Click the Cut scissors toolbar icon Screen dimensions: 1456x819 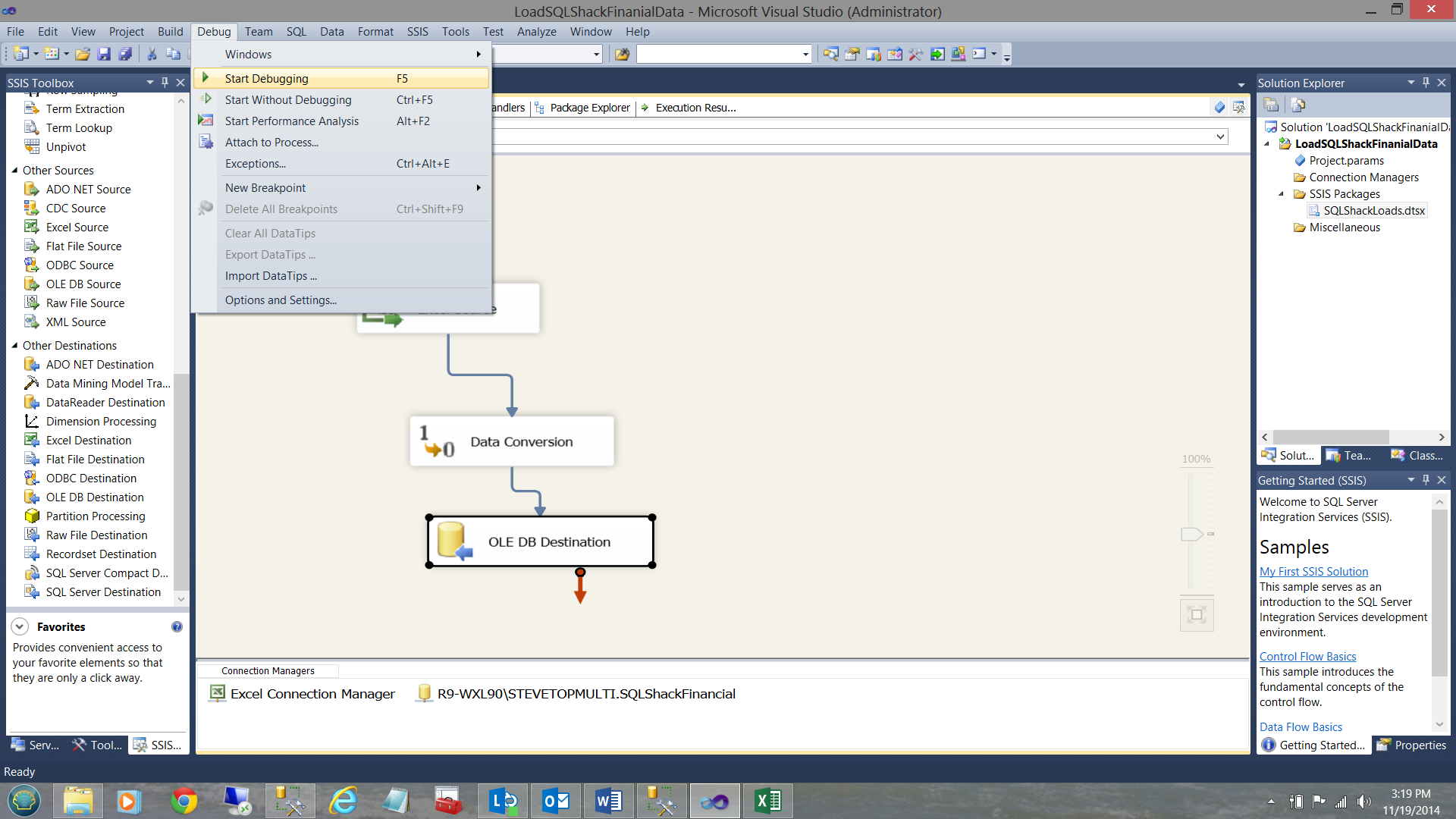(x=152, y=54)
